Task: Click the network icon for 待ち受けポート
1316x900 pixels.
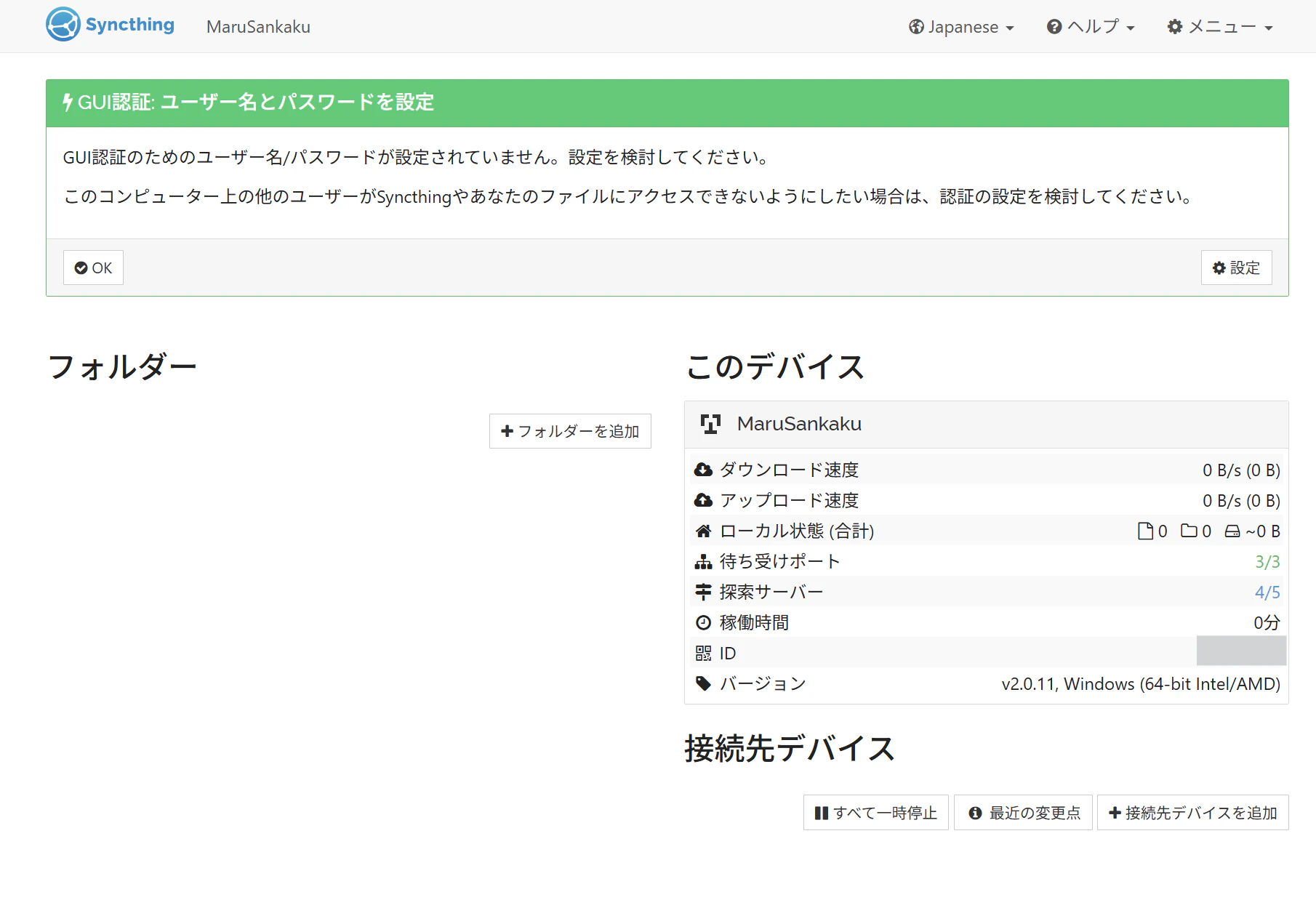Action: 703,561
